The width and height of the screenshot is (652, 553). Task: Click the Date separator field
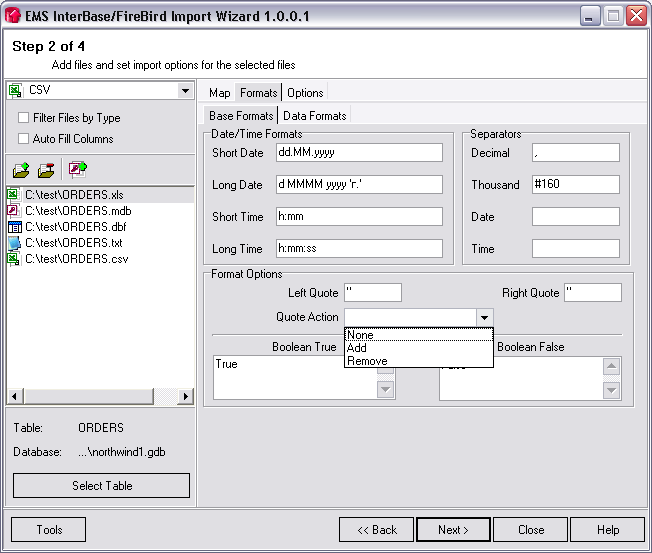[x=576, y=216]
